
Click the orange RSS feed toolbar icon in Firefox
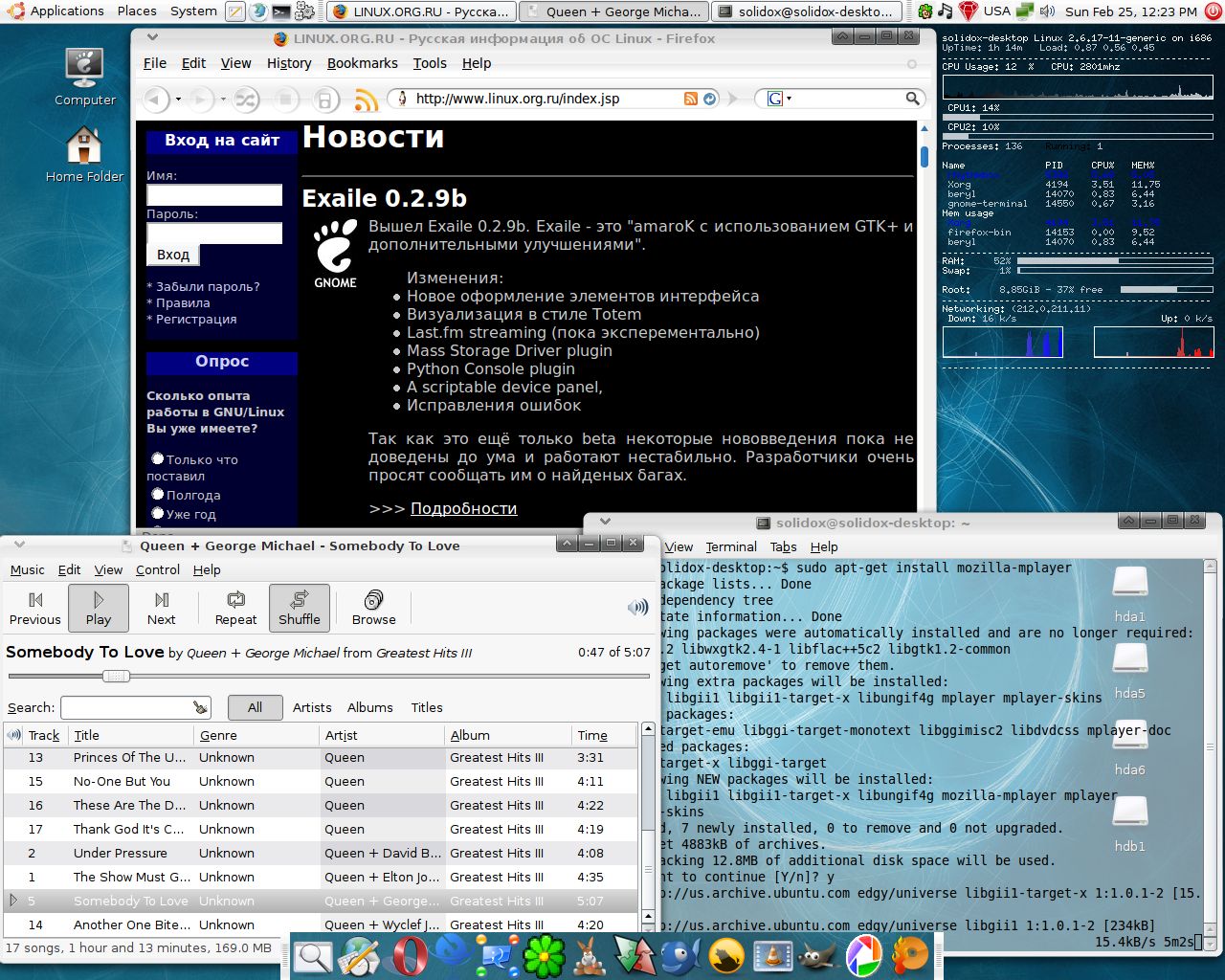(x=367, y=99)
